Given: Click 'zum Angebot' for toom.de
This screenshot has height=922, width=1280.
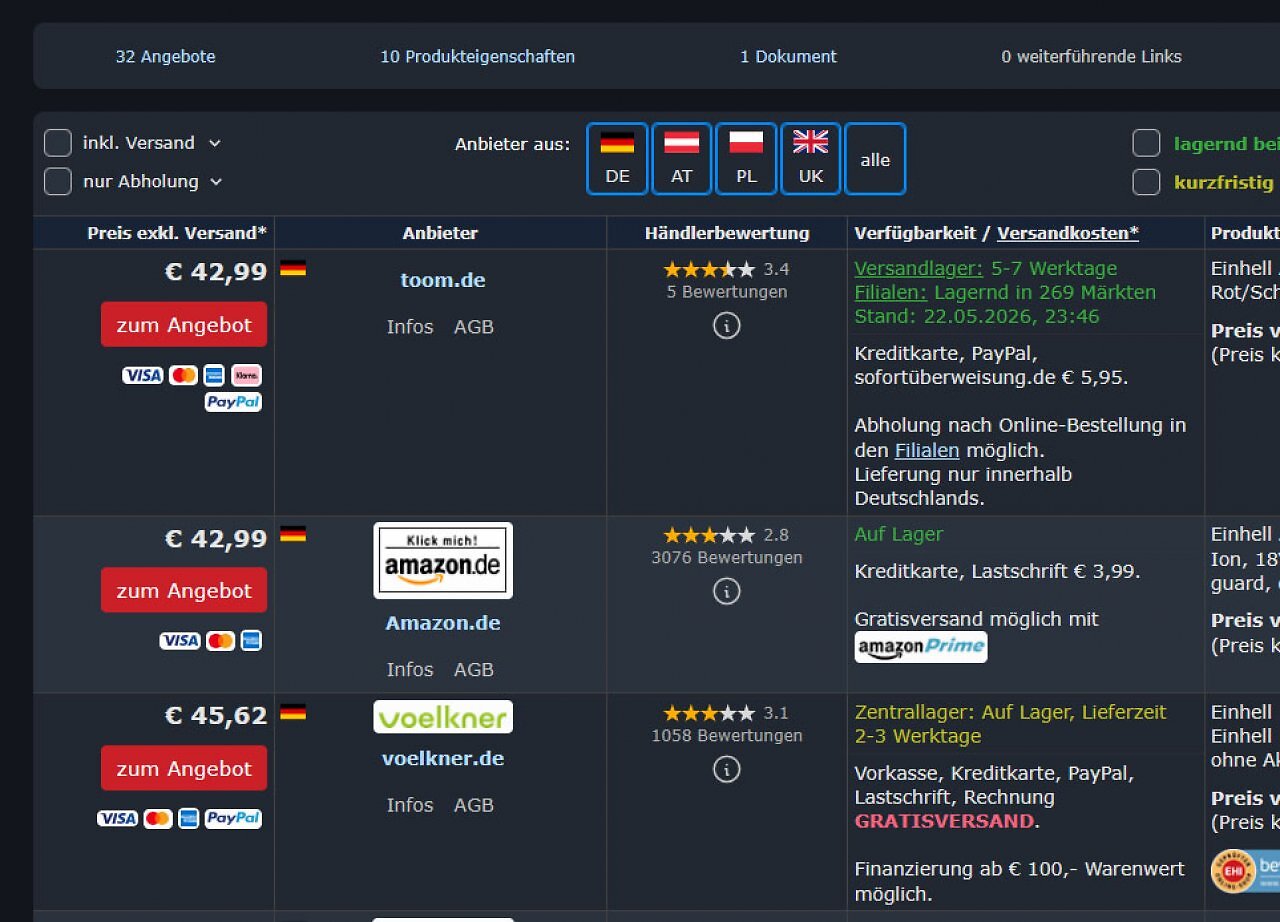Looking at the screenshot, I should coord(184,325).
